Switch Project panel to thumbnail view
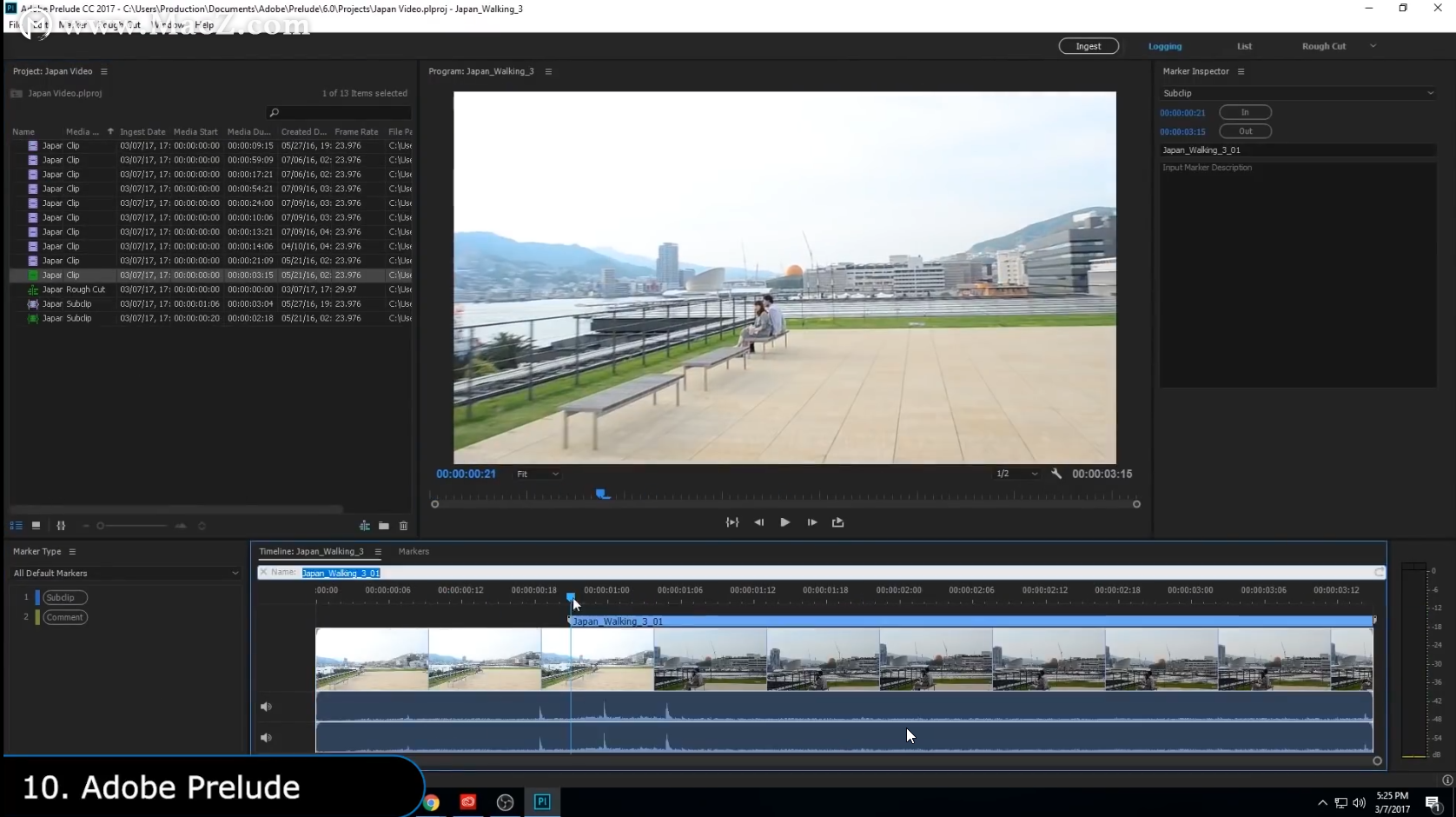The width and height of the screenshot is (1456, 817). click(x=36, y=526)
